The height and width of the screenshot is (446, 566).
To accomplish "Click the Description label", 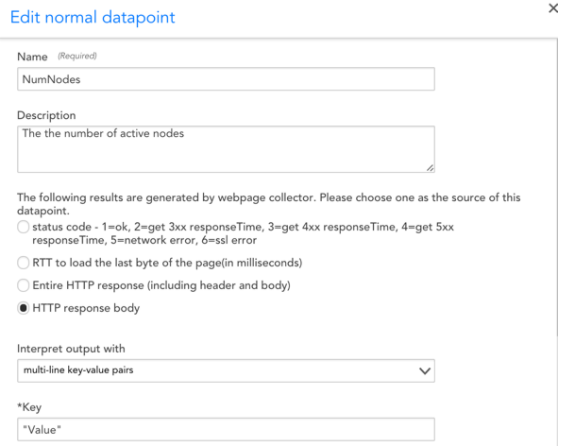I will pyautogui.click(x=47, y=115).
